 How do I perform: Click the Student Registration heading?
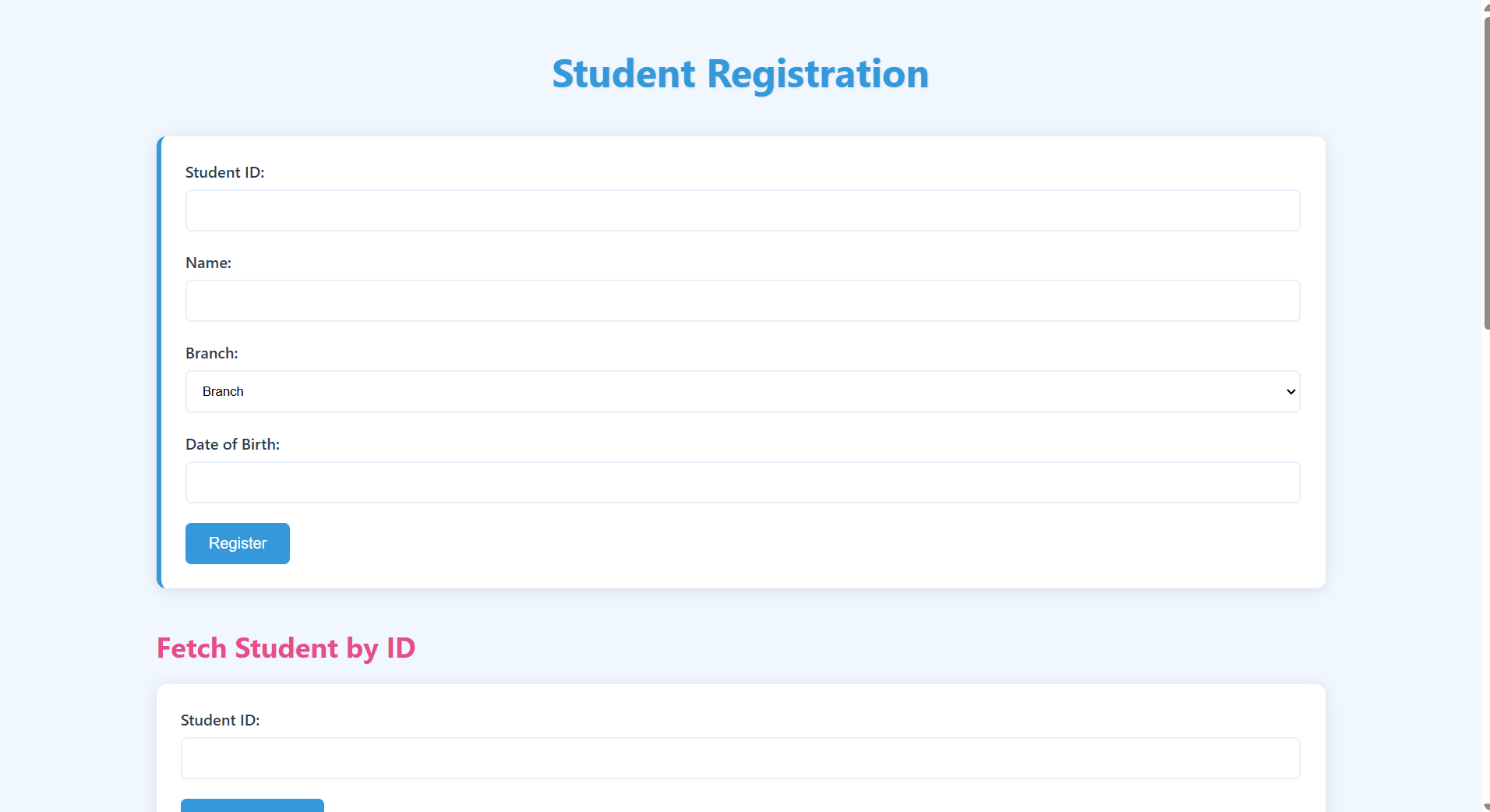(740, 73)
